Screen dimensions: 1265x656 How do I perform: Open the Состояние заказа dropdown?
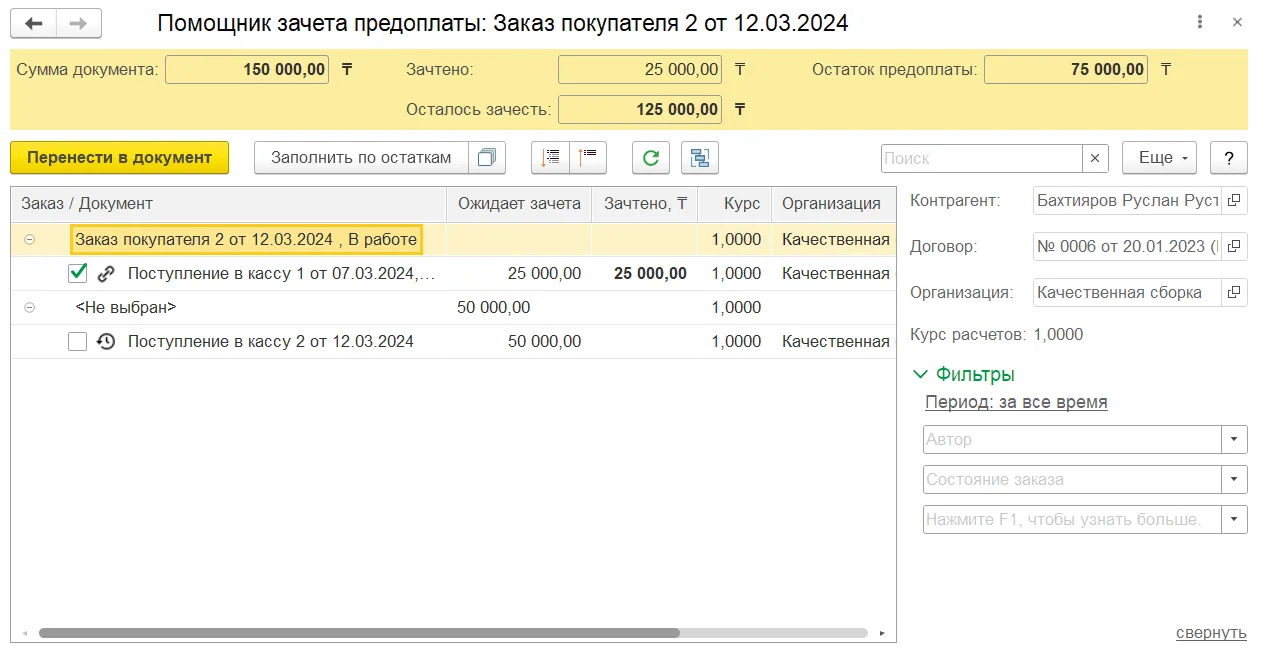pos(1234,479)
